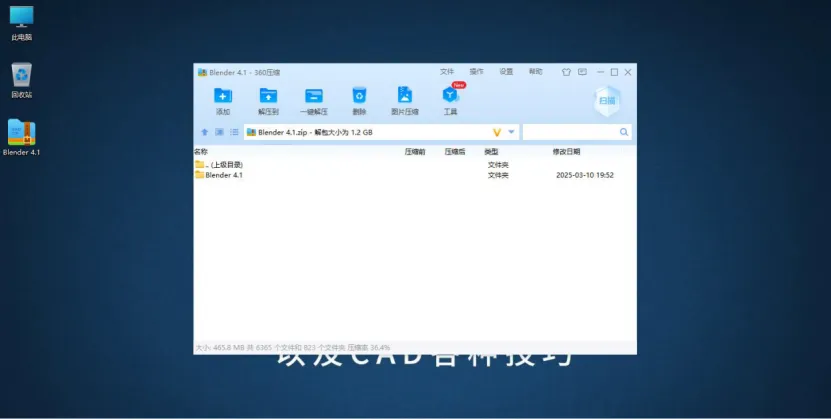Sort by the 压缩前 column header

point(415,151)
